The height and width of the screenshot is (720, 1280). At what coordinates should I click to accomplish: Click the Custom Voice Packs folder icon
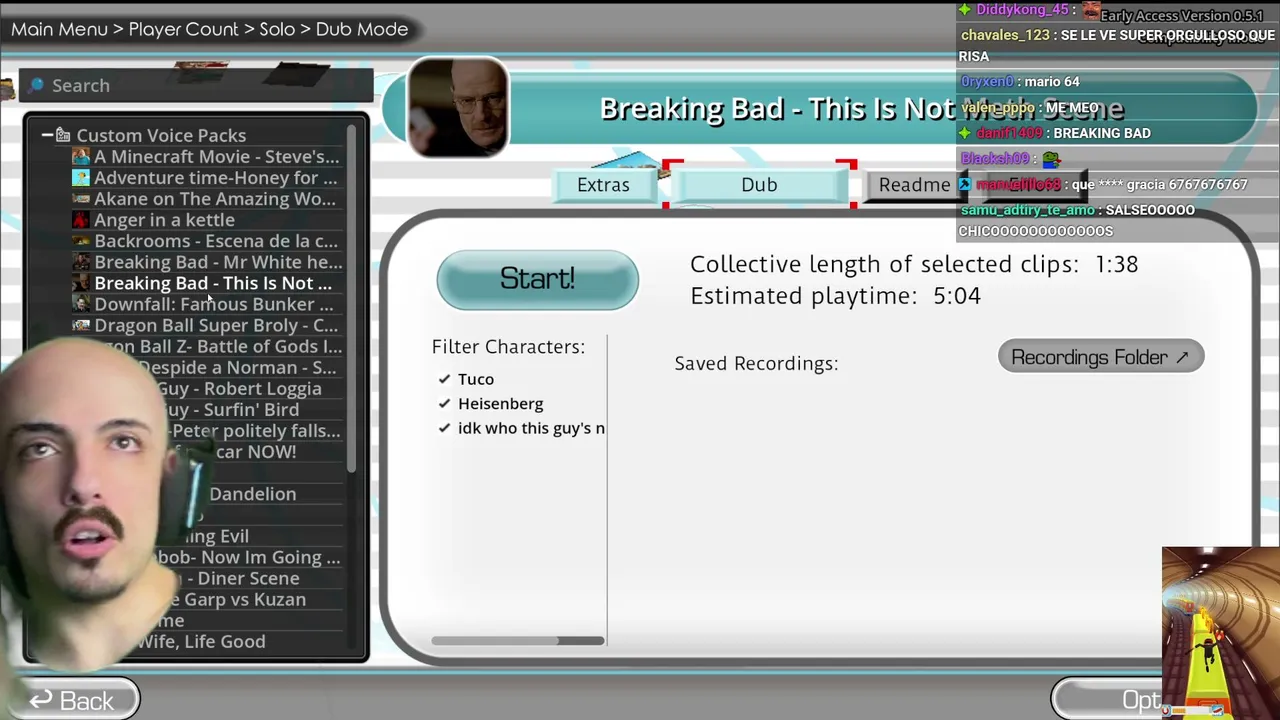click(63, 135)
